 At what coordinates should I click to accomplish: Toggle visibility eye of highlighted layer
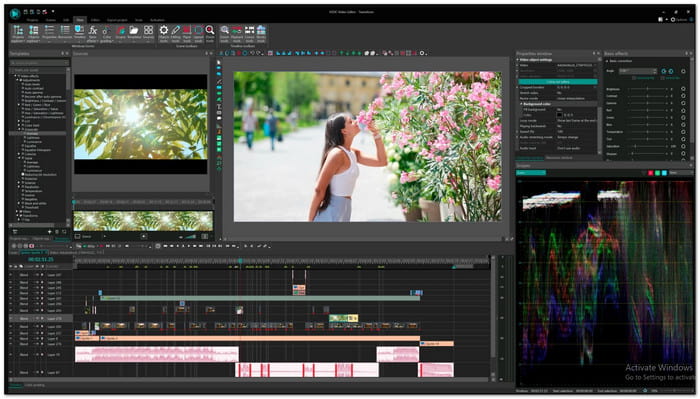(11, 319)
